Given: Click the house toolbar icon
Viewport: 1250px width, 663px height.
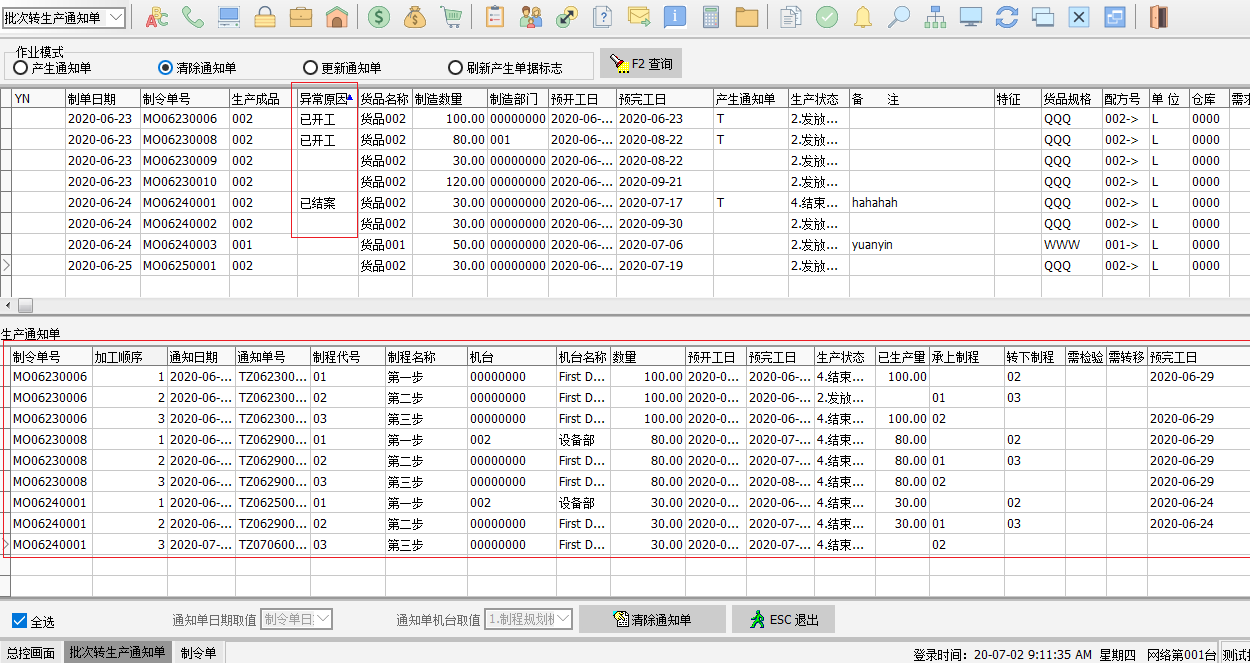Looking at the screenshot, I should [x=337, y=17].
